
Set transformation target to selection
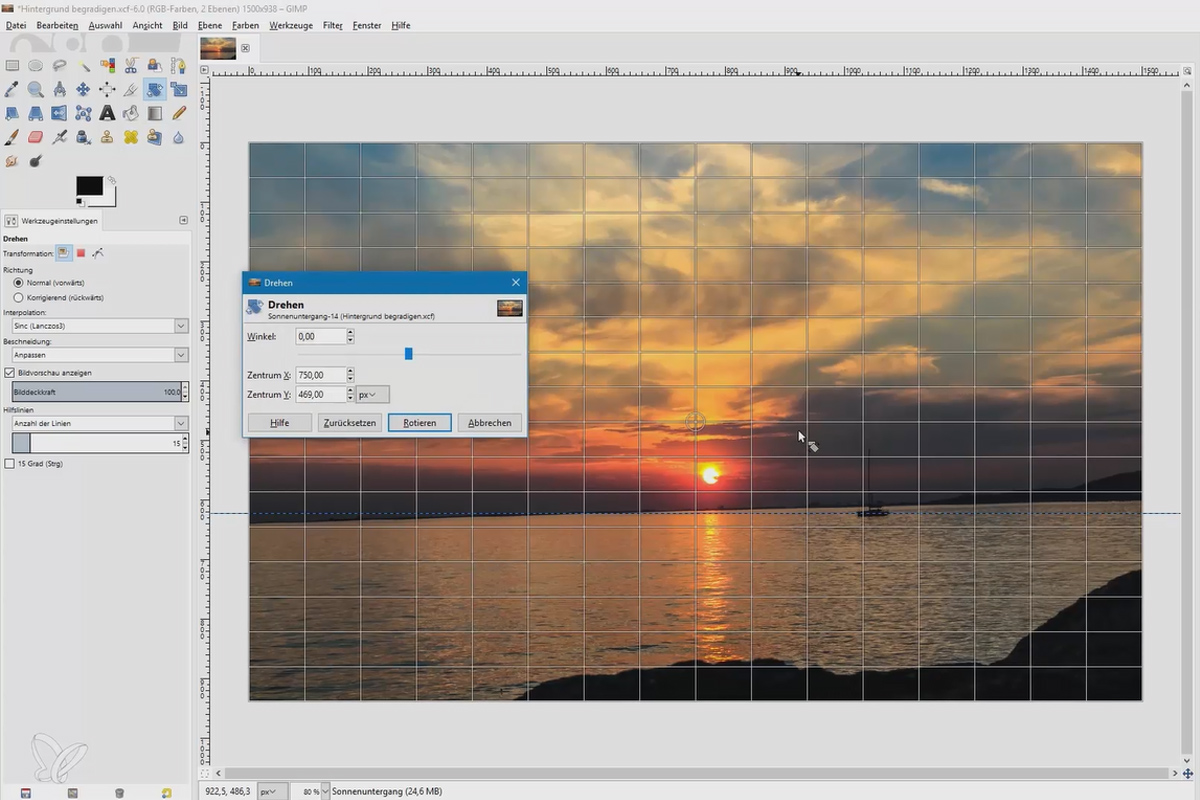click(81, 253)
